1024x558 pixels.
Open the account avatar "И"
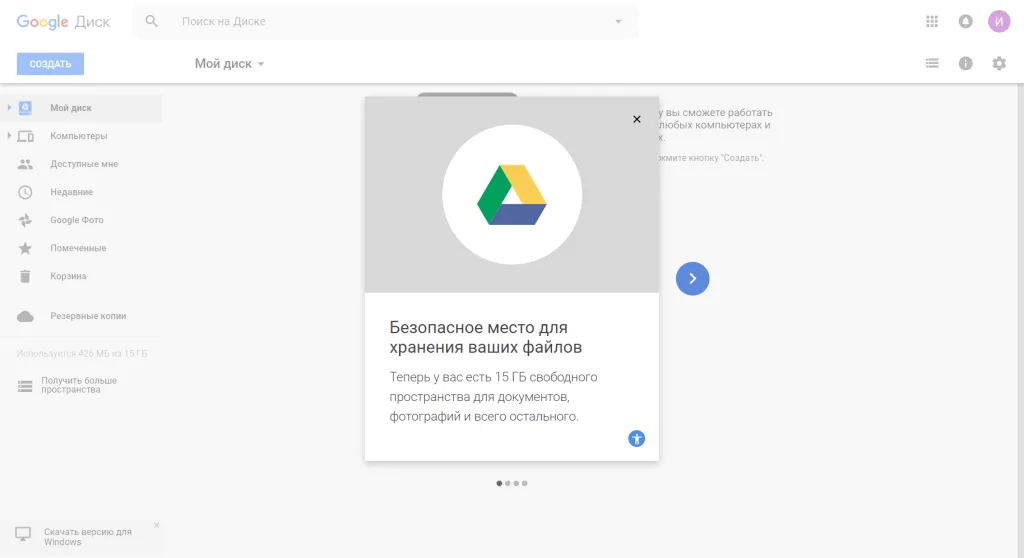tap(999, 22)
